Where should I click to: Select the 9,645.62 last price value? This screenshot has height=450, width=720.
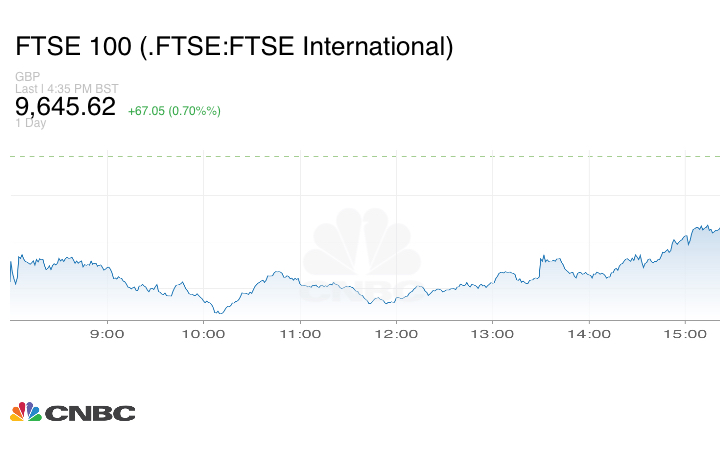coord(65,106)
